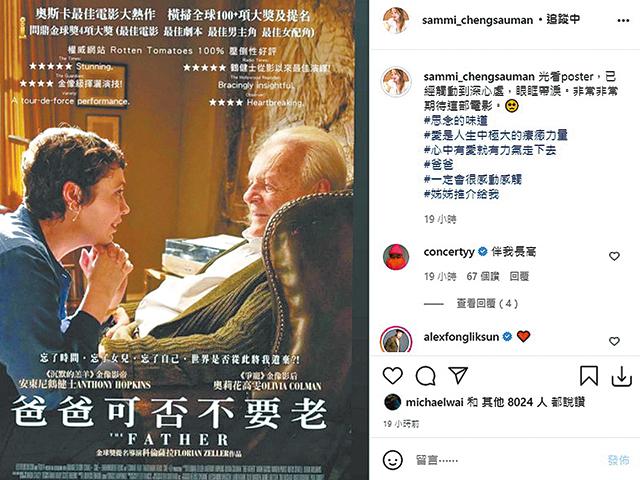The image size is (640, 480).
Task: Like the post with heart icon
Action: pos(393,376)
